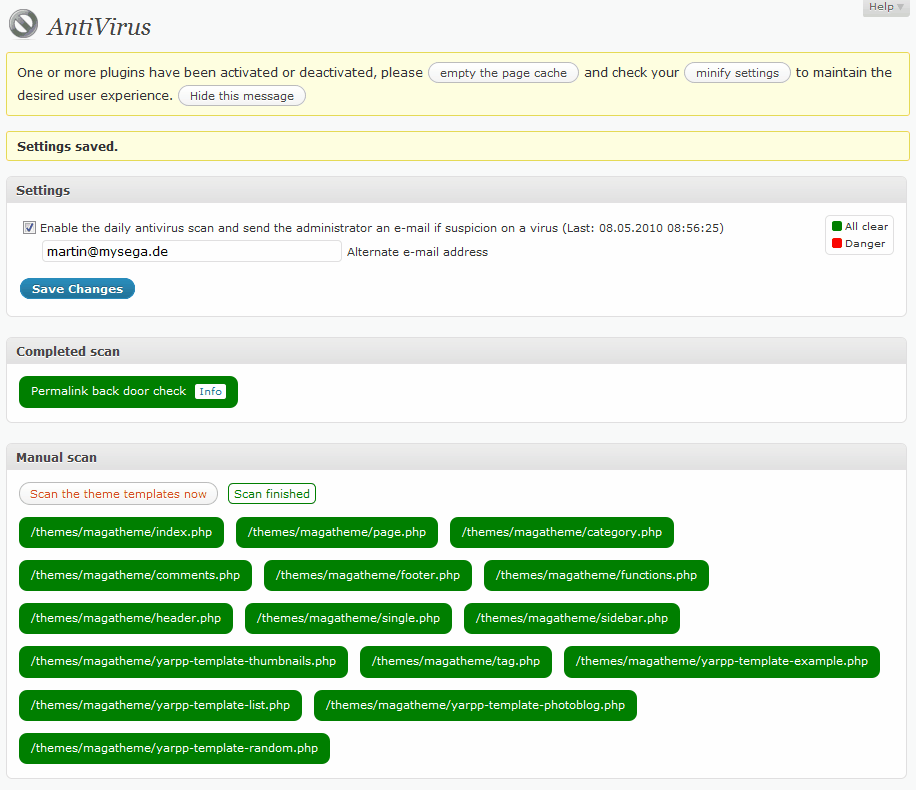This screenshot has height=790, width=916.
Task: View the magatheme functions.php scan result
Action: click(x=596, y=575)
